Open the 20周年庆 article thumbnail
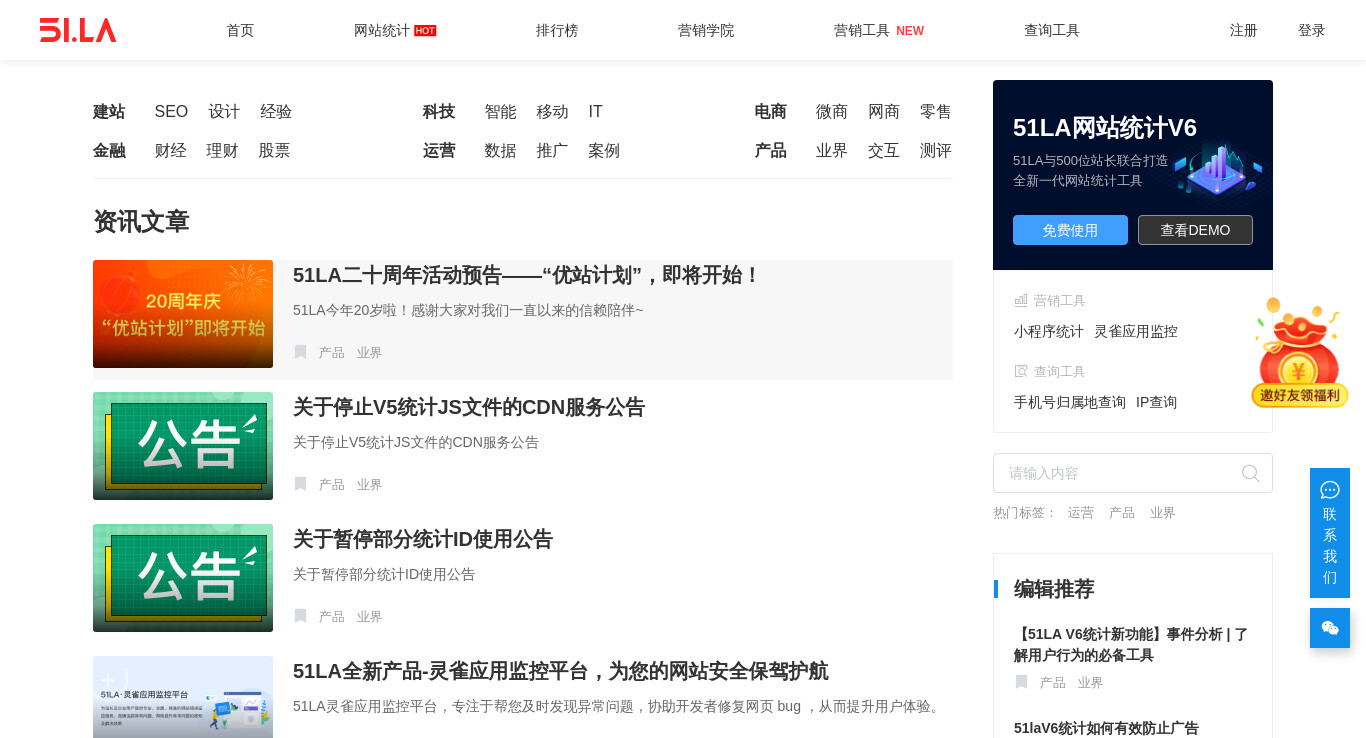Viewport: 1366px width, 738px height. pos(183,314)
